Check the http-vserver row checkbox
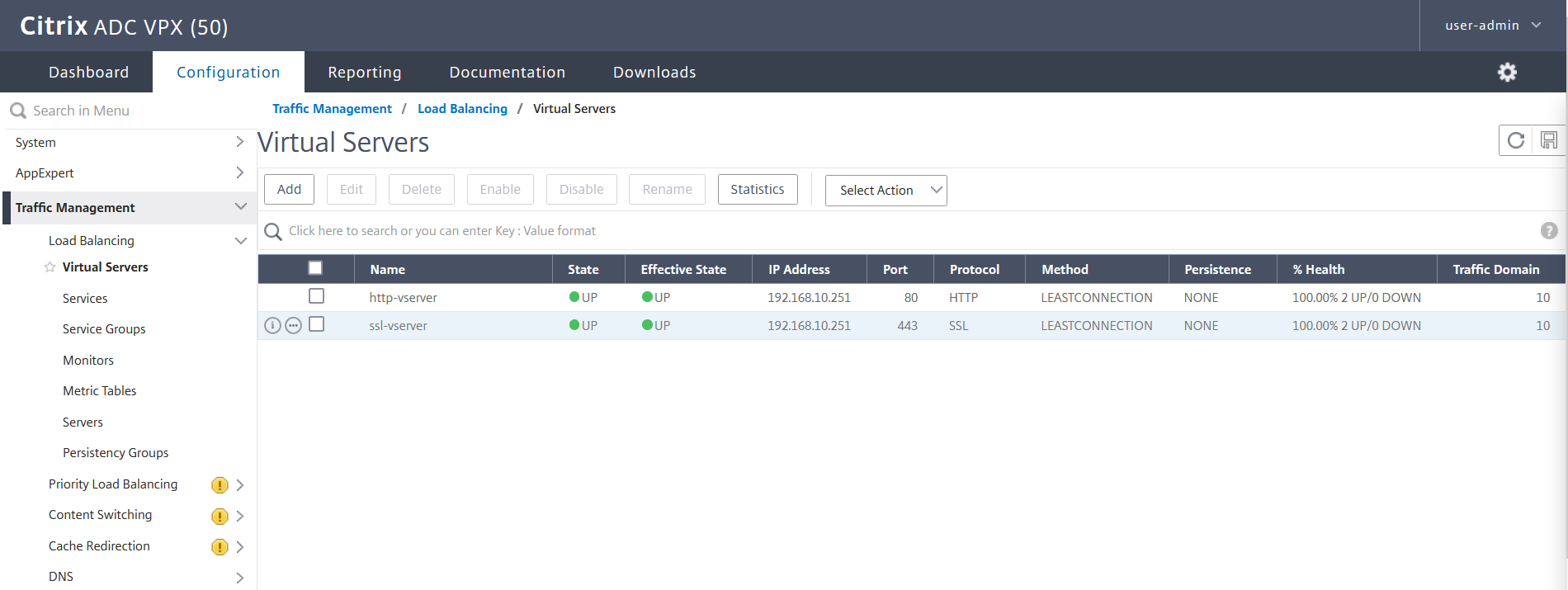This screenshot has width=1568, height=590. 316,296
